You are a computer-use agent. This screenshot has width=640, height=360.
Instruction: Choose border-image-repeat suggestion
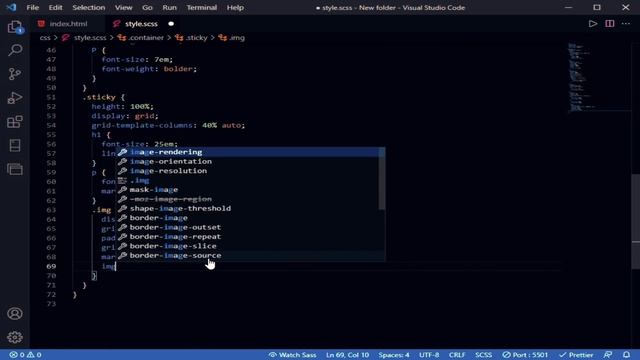pos(250,236)
